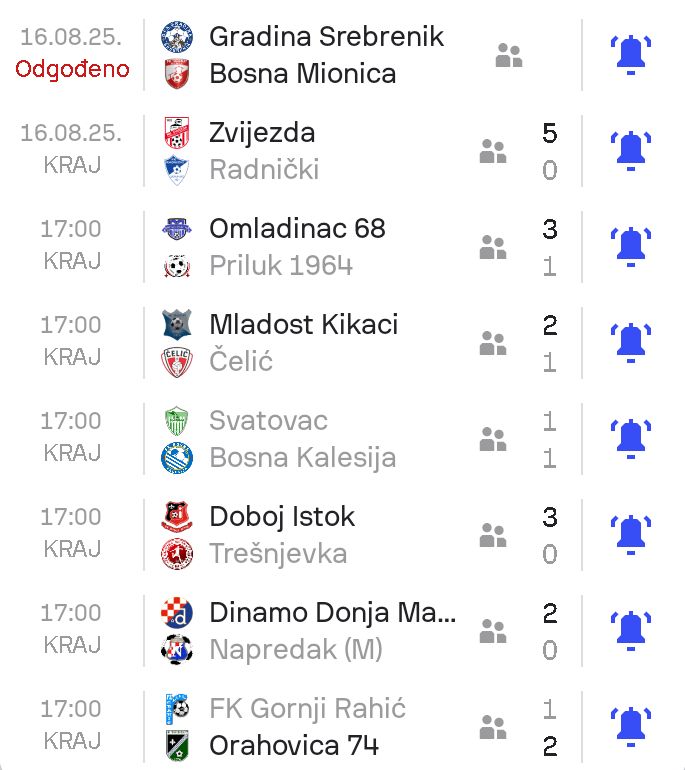Select FK Gornji Rahić team name
The width and height of the screenshot is (685, 770).
[x=307, y=709]
